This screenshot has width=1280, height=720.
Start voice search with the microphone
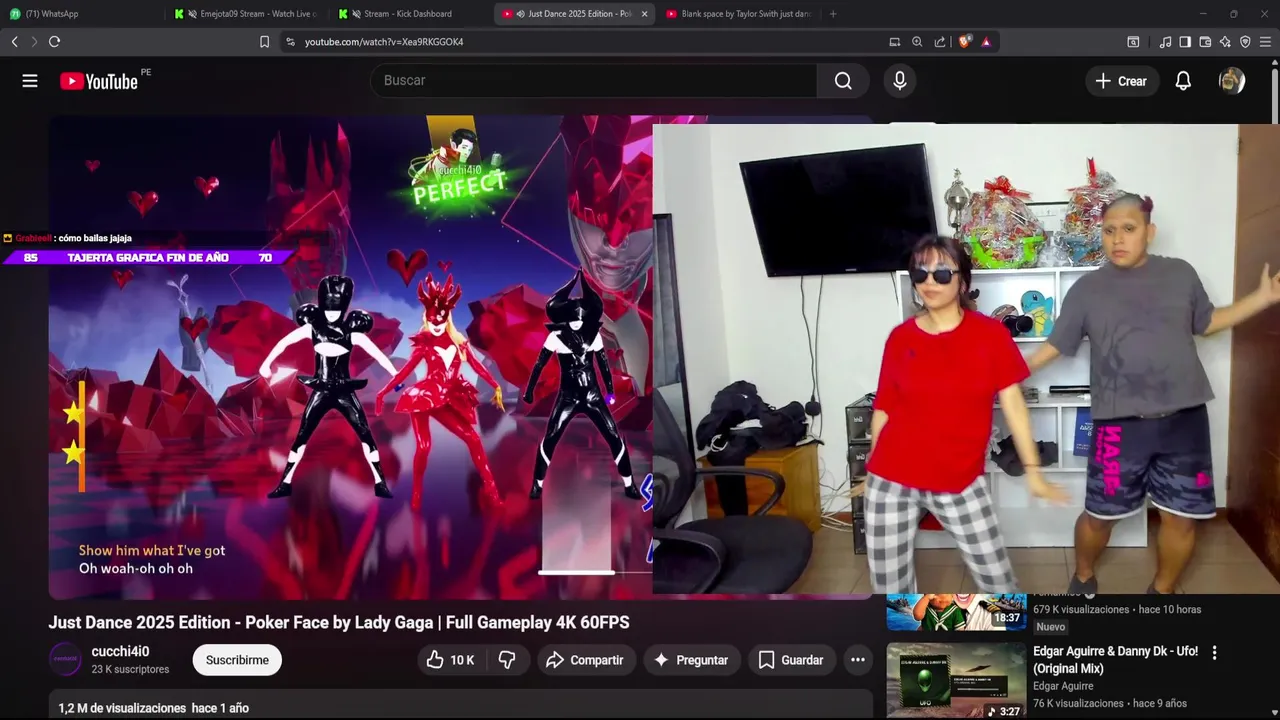(x=900, y=81)
